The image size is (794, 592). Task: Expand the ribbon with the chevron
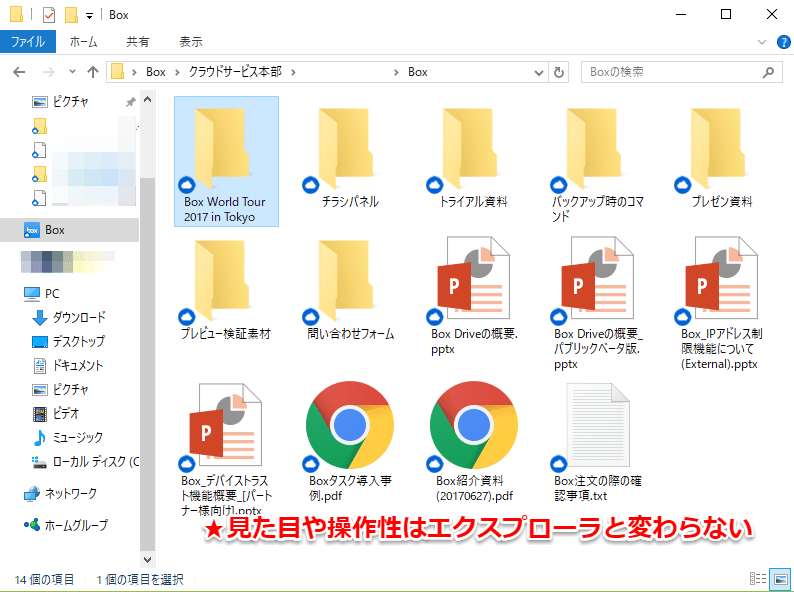pyautogui.click(x=762, y=42)
